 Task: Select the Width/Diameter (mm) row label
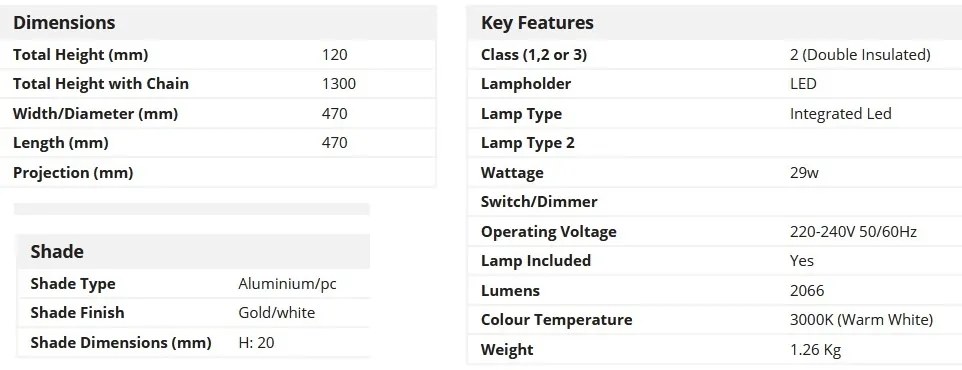click(95, 114)
